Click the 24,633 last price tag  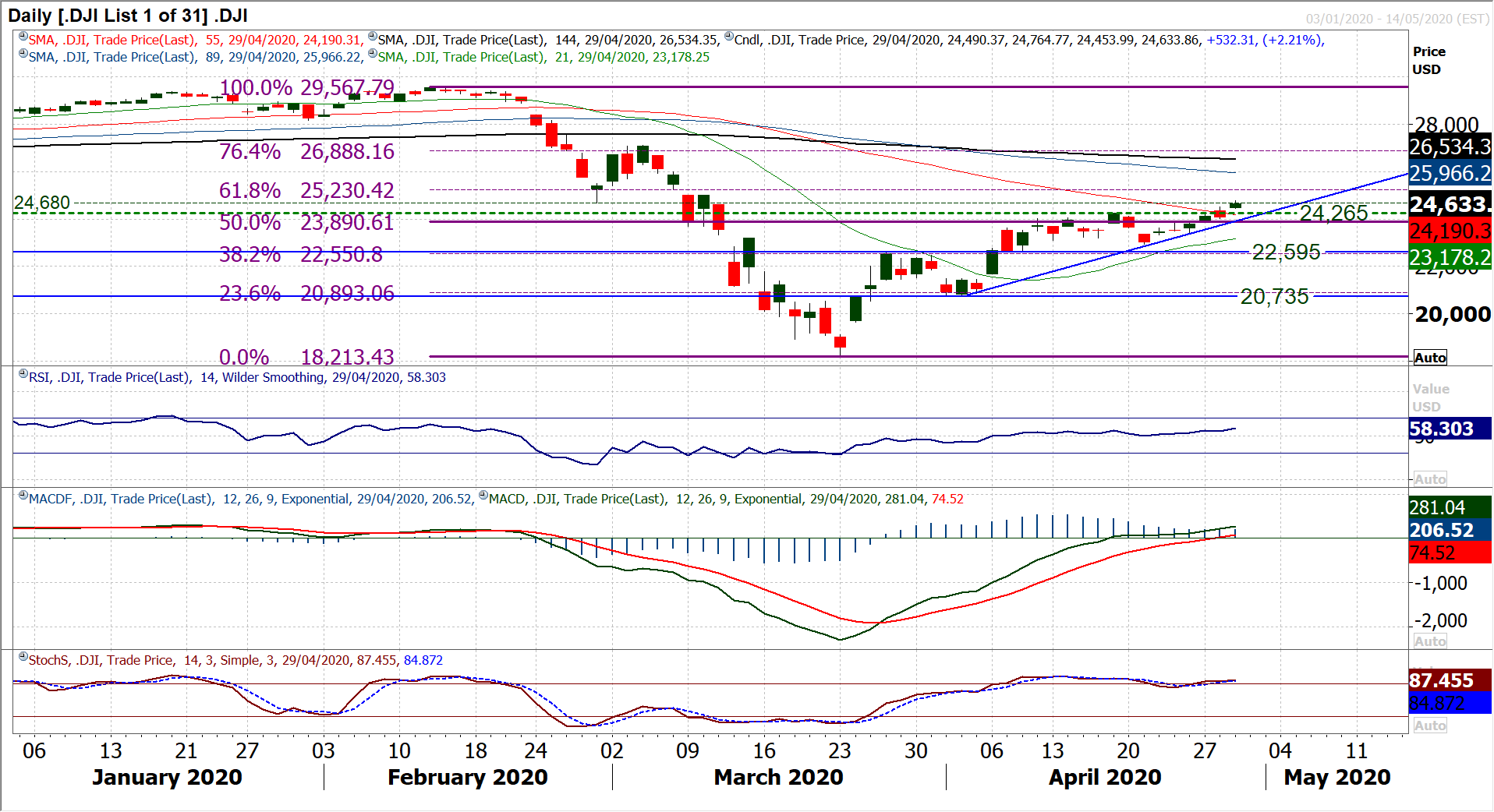pyautogui.click(x=1450, y=204)
